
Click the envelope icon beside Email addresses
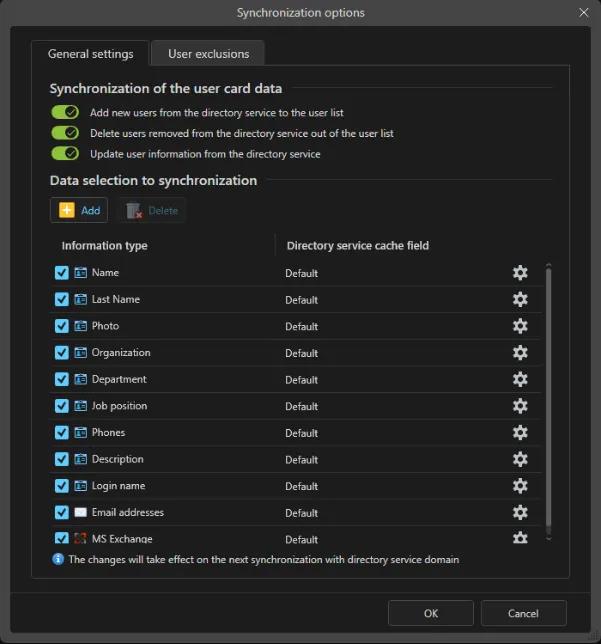[81, 513]
